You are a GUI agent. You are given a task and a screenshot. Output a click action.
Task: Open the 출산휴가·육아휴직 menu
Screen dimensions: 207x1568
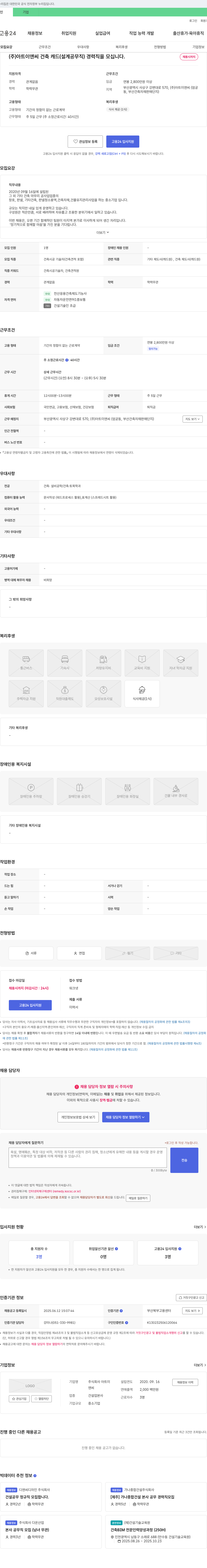[188, 33]
